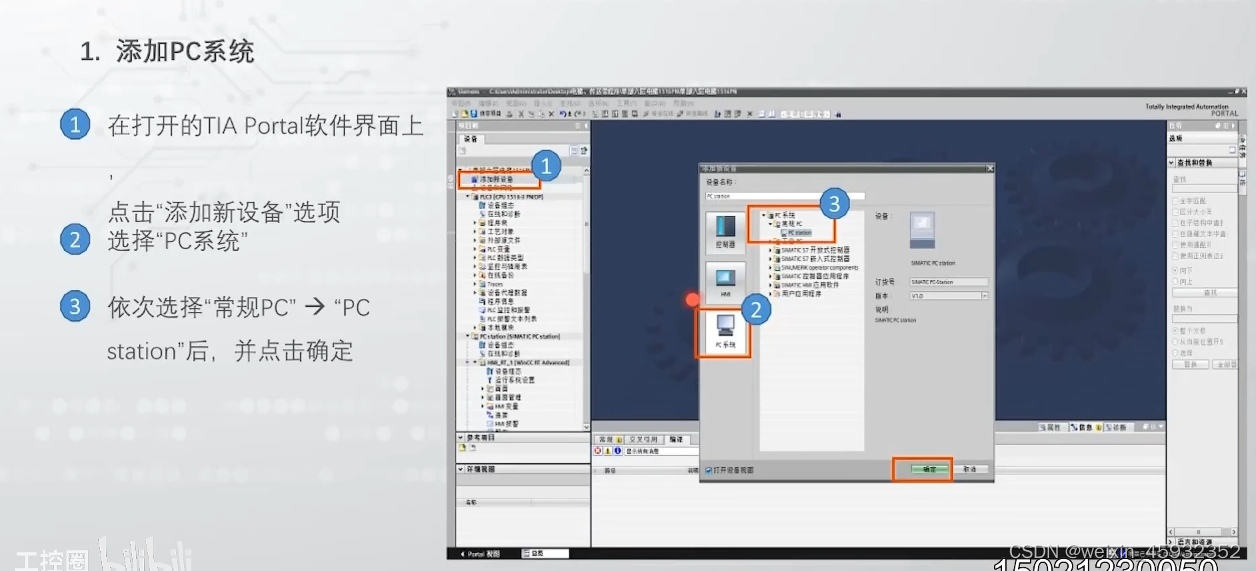Open the 版本 V1.0 dropdown
The height and width of the screenshot is (571, 1256).
[983, 296]
